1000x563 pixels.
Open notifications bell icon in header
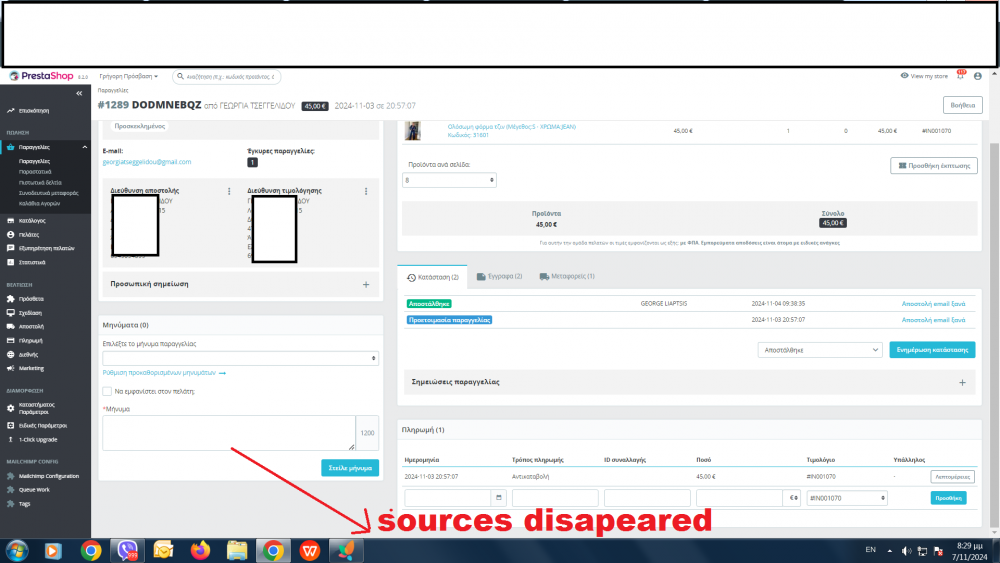tap(960, 75)
